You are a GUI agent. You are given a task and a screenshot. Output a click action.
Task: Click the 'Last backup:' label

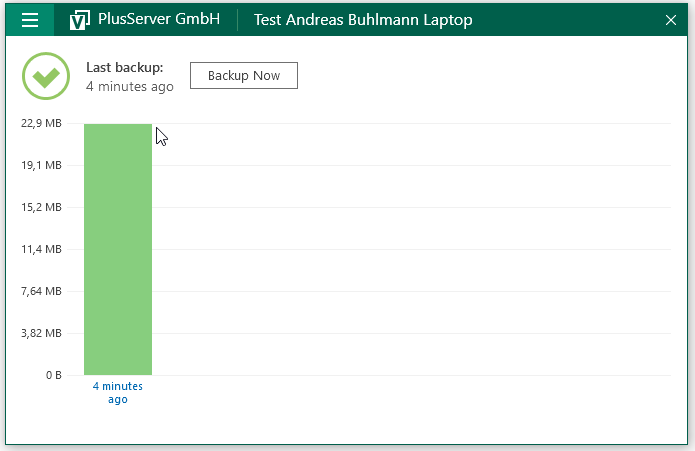(x=125, y=67)
